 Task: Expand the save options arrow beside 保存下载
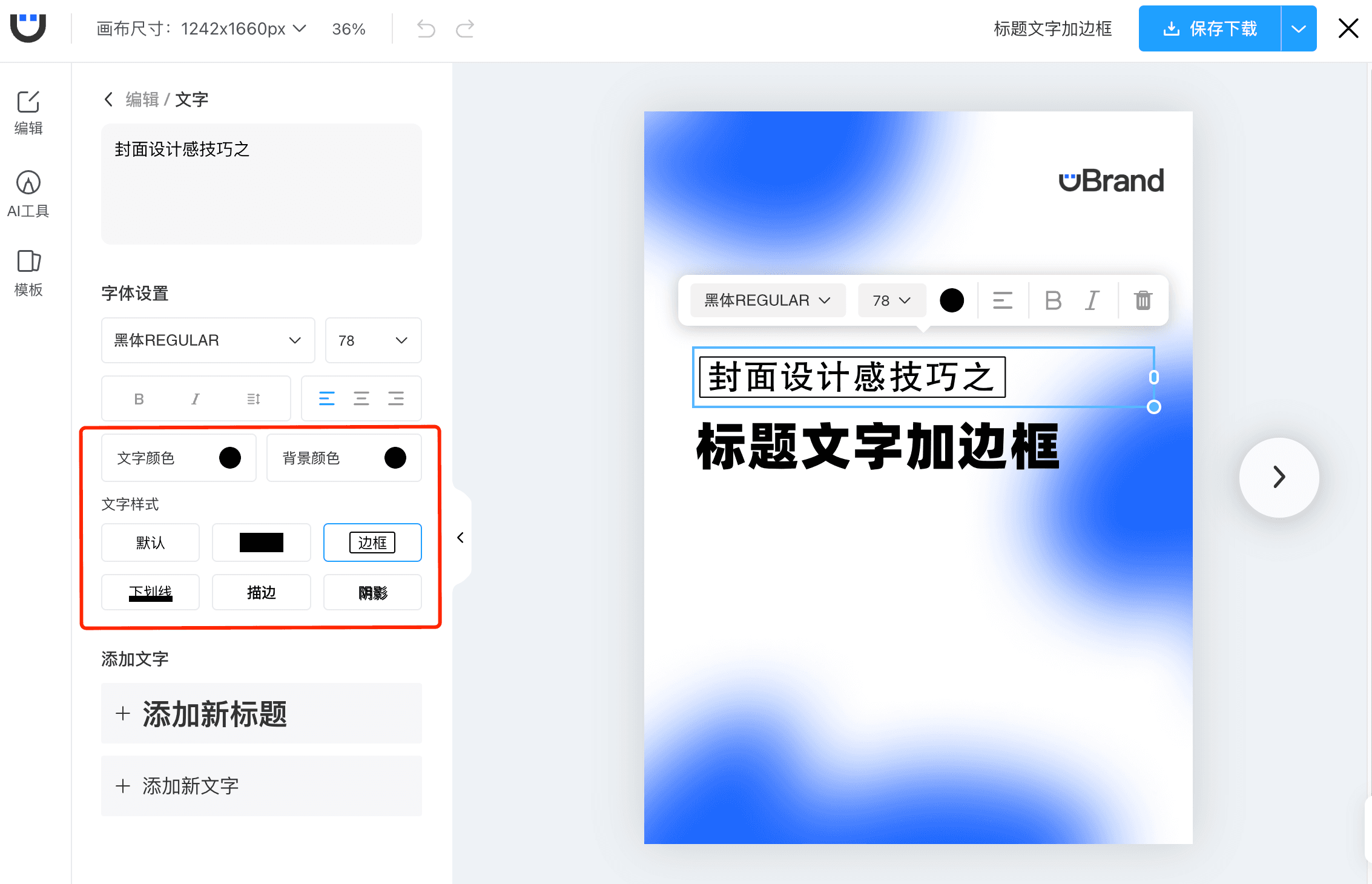click(1299, 28)
